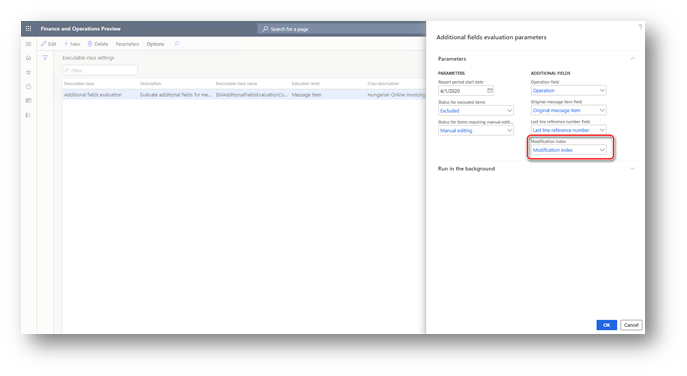
Task: Collapse the Parameters section
Action: 633,59
